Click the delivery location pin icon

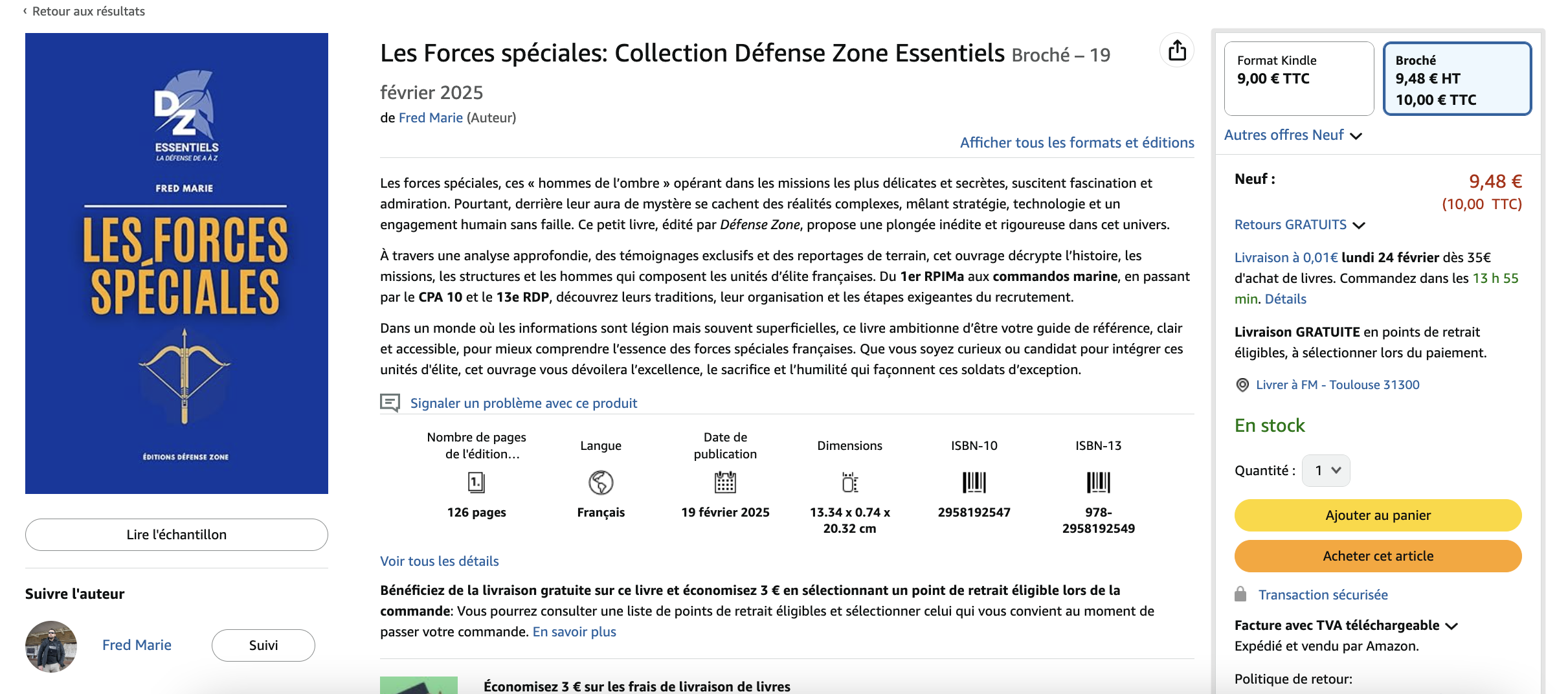coord(1242,385)
